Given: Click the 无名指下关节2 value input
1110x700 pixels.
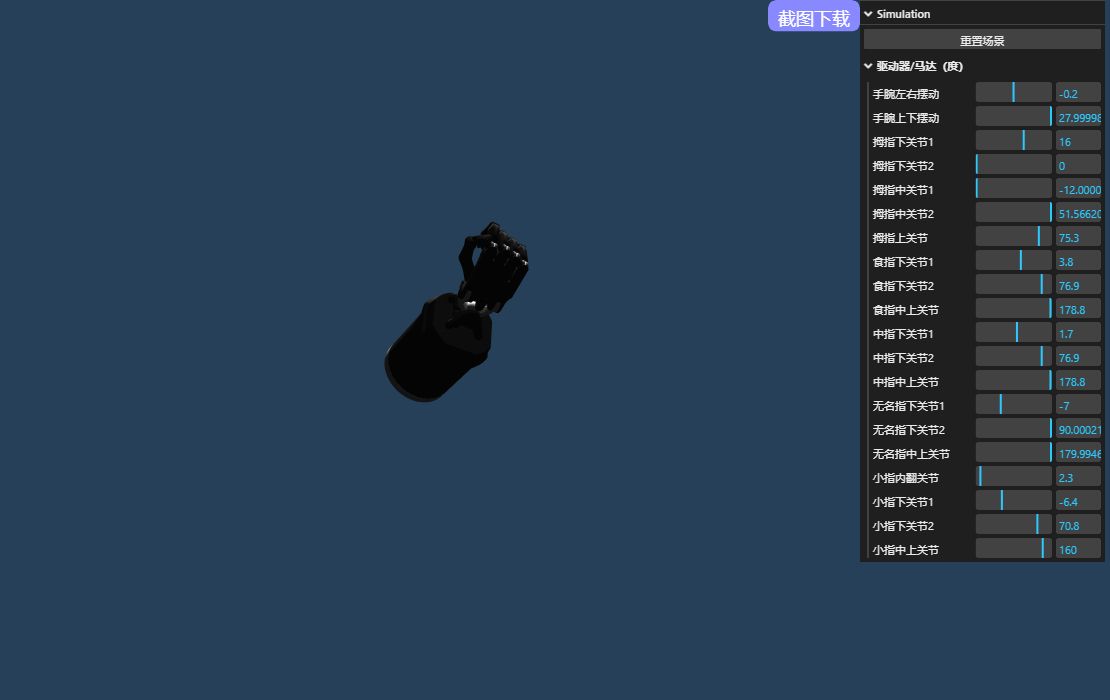Looking at the screenshot, I should (1078, 429).
